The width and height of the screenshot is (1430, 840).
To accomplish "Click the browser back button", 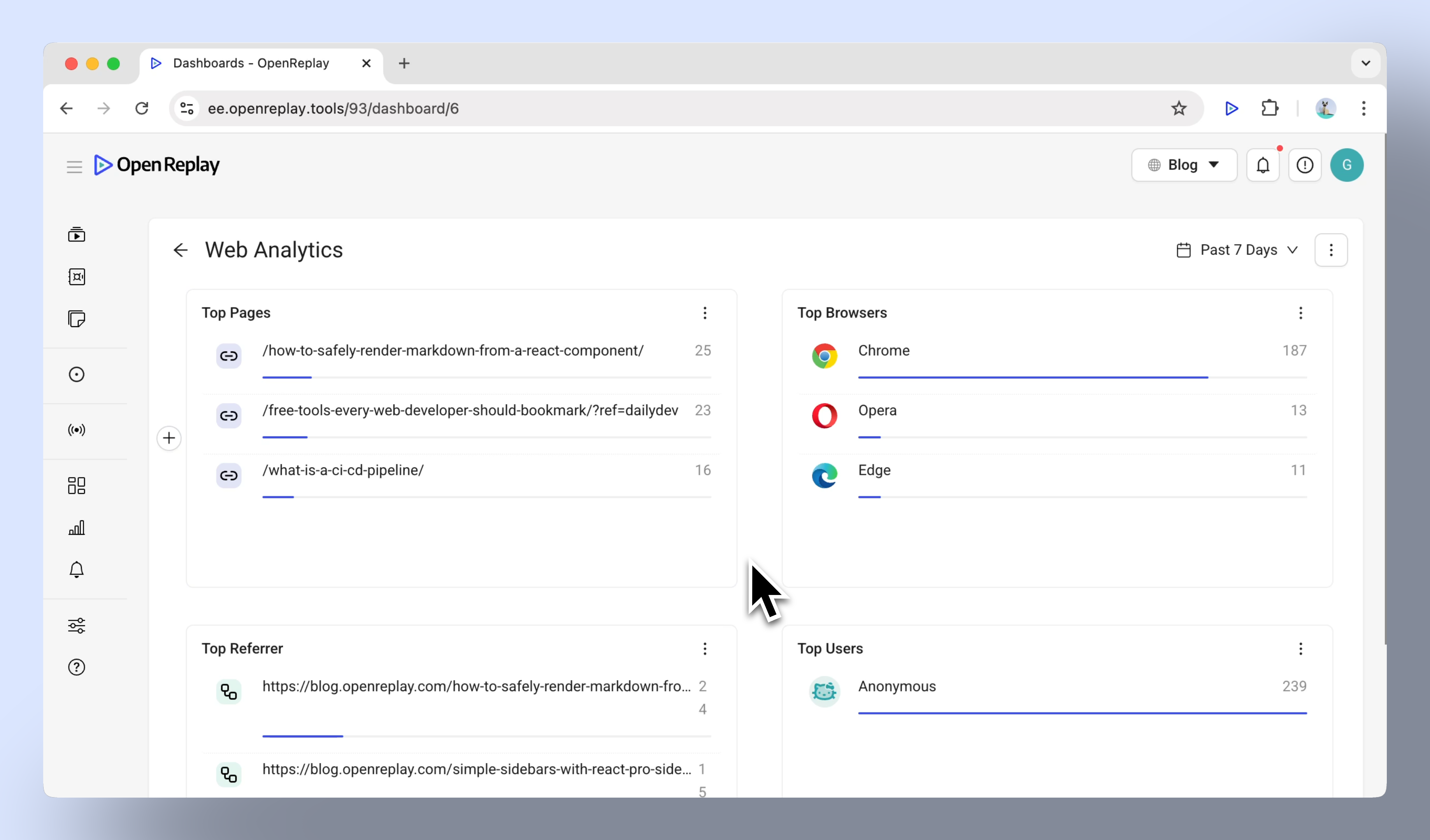I will 67,108.
